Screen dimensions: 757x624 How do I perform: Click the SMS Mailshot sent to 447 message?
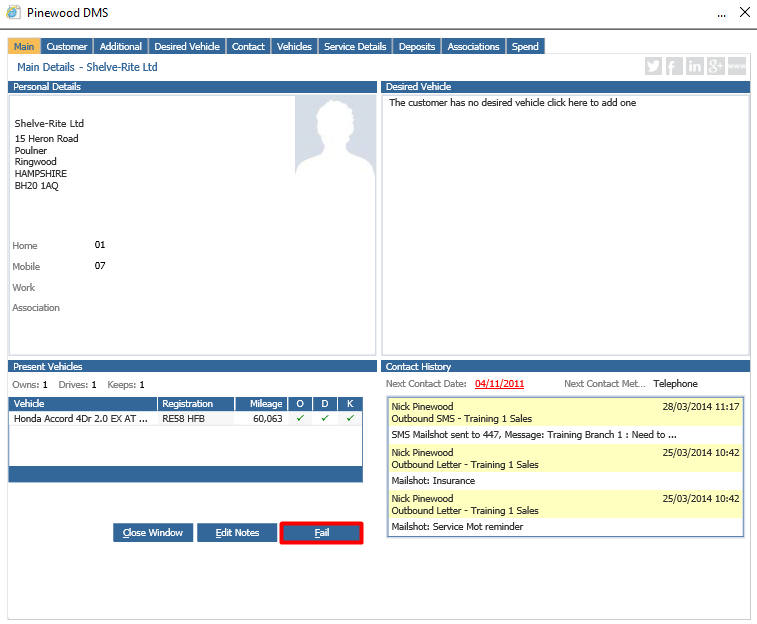[533, 434]
